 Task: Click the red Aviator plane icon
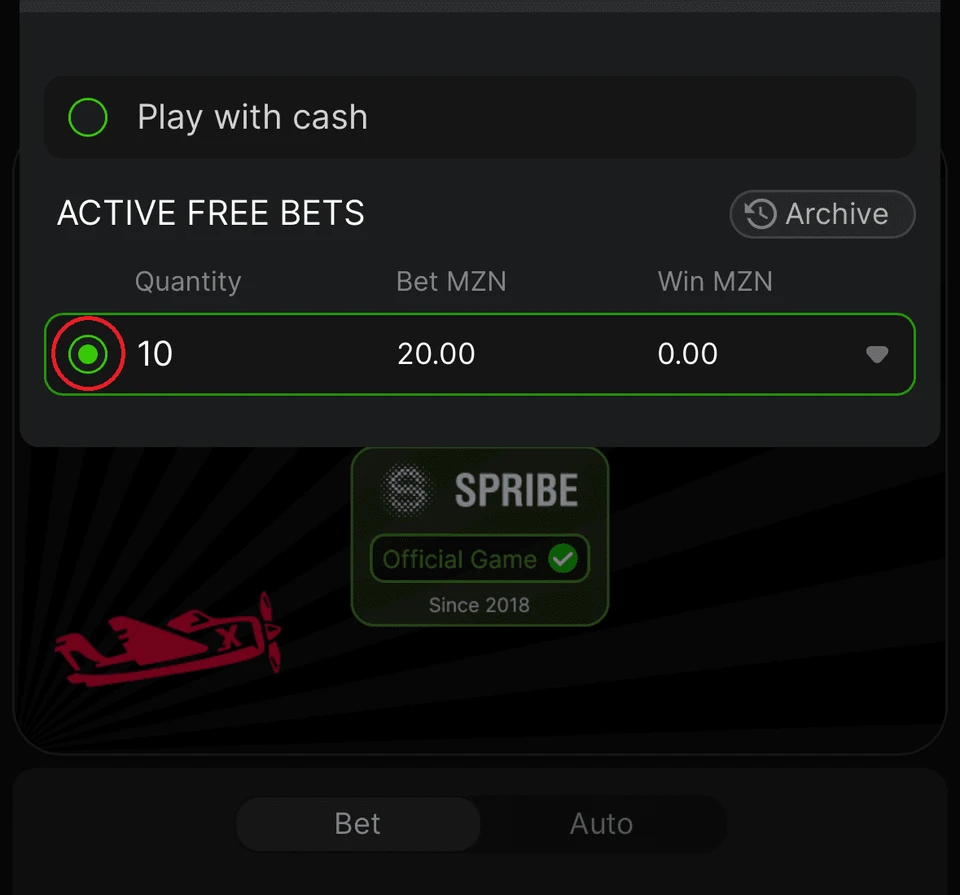click(x=168, y=640)
